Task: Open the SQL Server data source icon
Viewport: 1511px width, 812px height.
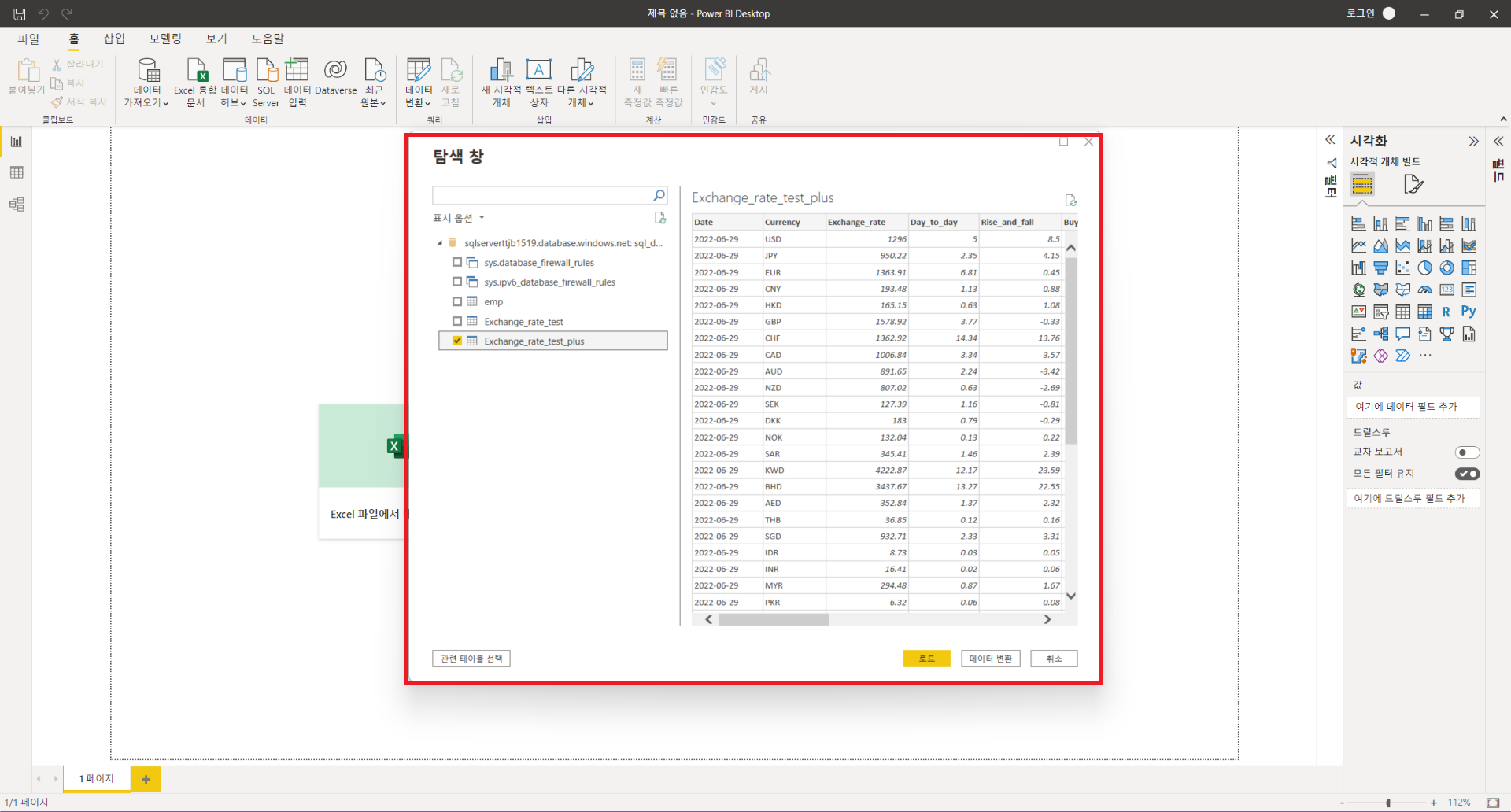Action: (x=266, y=82)
